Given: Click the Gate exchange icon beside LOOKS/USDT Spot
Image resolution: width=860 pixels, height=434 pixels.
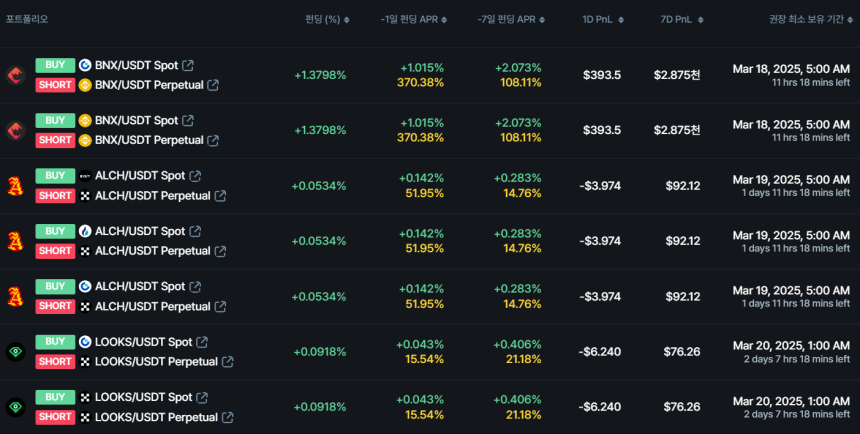Looking at the screenshot, I should point(85,342).
